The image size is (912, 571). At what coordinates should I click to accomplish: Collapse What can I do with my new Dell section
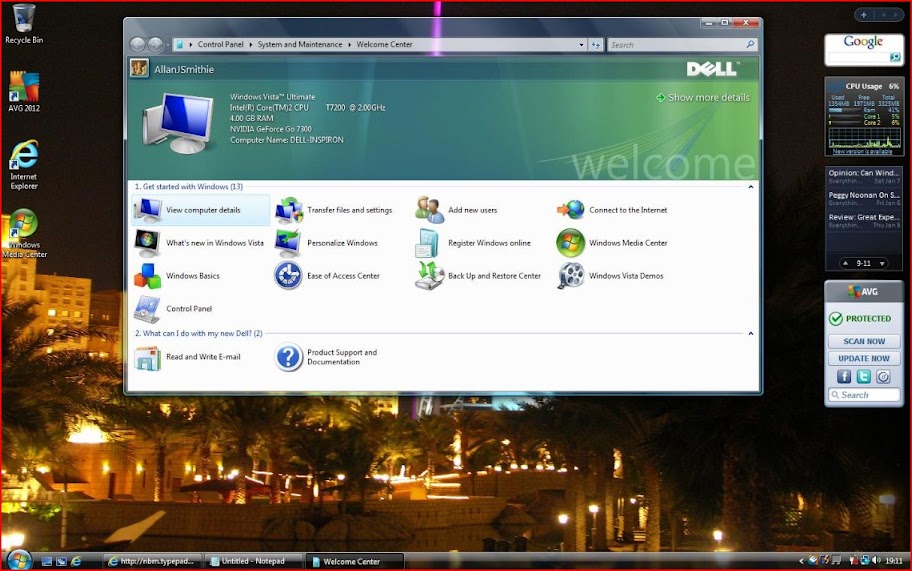pos(751,333)
